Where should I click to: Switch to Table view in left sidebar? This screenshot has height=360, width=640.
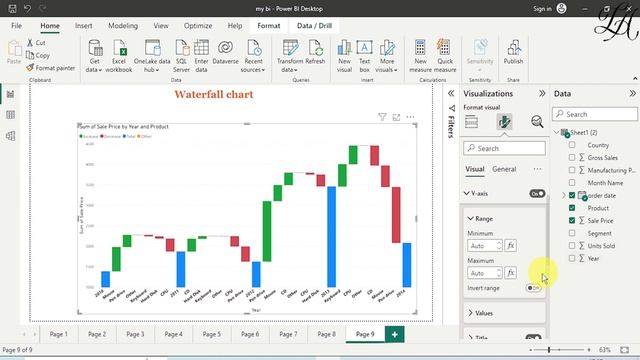[11, 115]
